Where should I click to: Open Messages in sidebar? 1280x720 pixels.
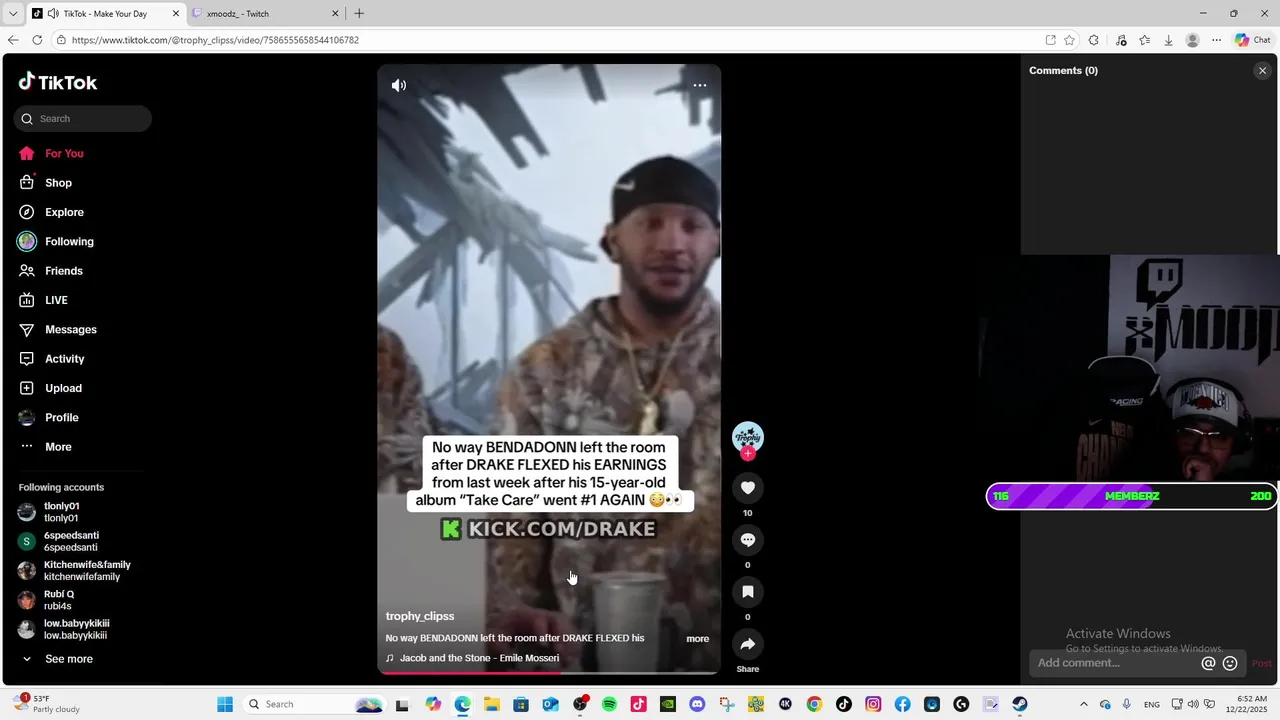70,329
